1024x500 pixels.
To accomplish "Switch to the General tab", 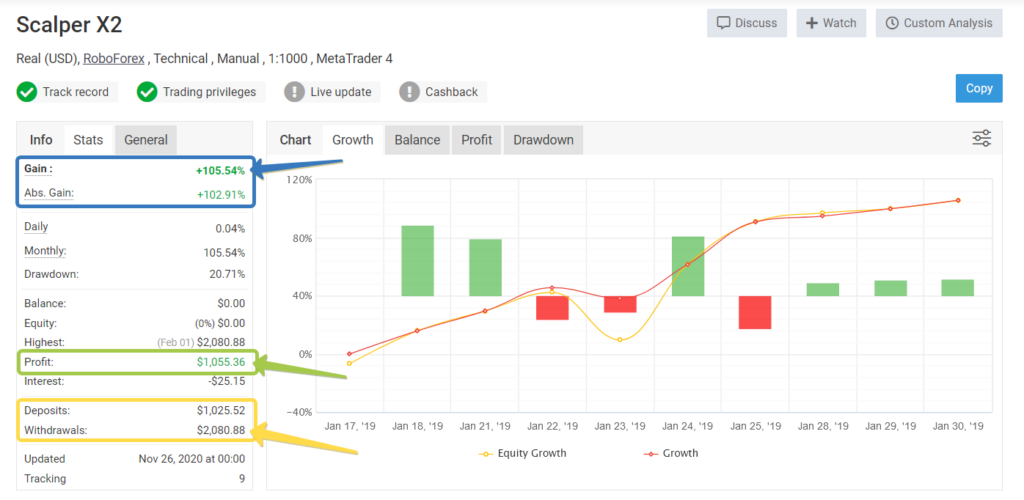I will click(x=146, y=140).
